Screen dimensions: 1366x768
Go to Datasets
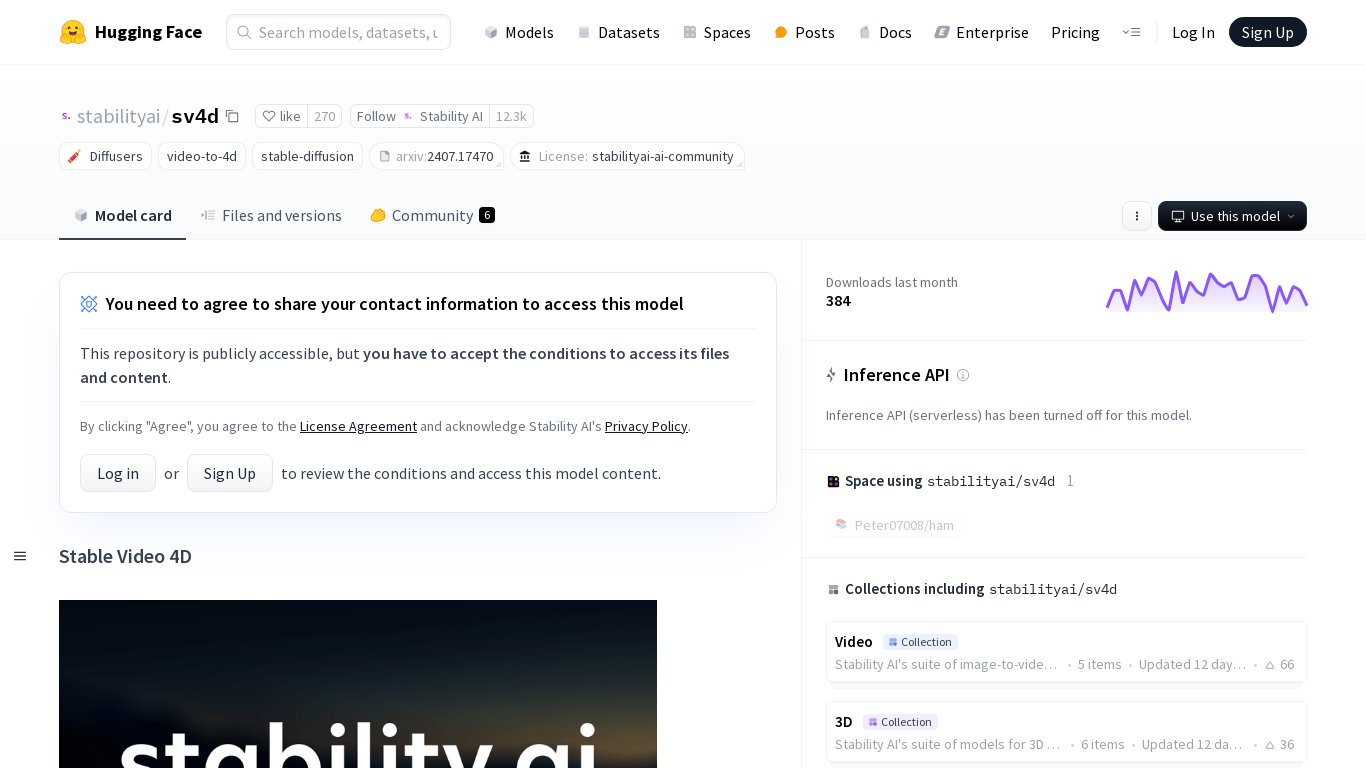(619, 32)
